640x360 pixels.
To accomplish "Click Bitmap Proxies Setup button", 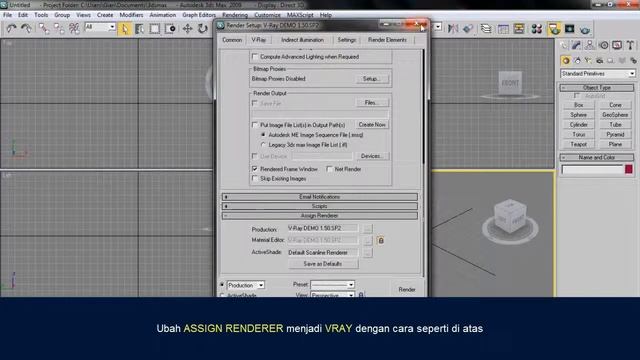I will pyautogui.click(x=371, y=79).
